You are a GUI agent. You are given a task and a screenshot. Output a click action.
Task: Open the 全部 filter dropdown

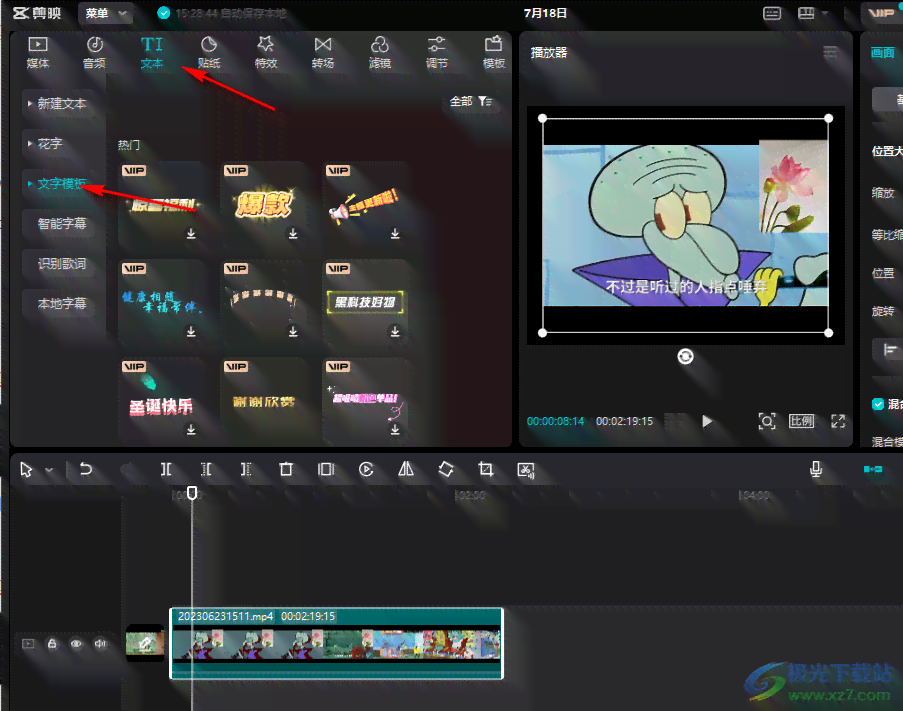pyautogui.click(x=471, y=101)
